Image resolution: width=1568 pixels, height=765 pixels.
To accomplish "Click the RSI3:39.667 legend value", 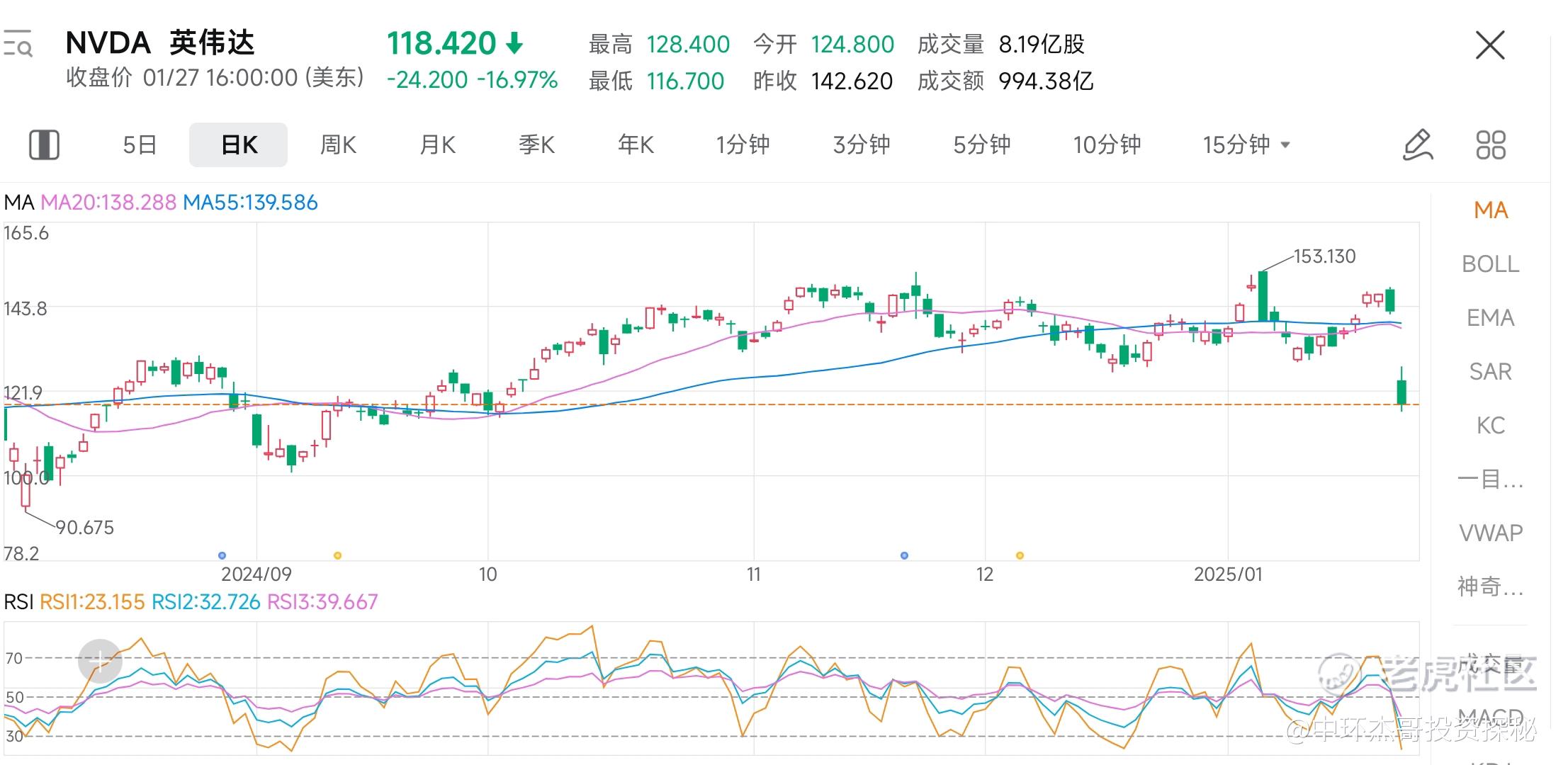I will tap(322, 602).
